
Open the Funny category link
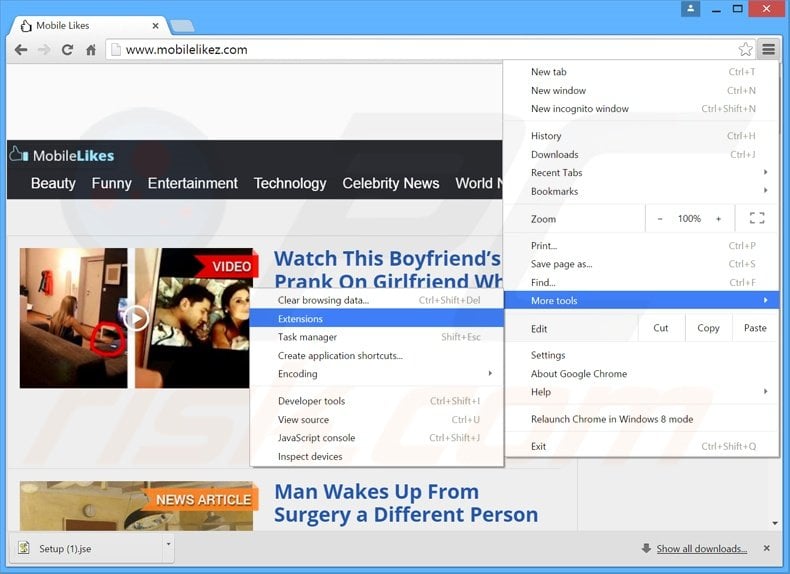[x=111, y=183]
